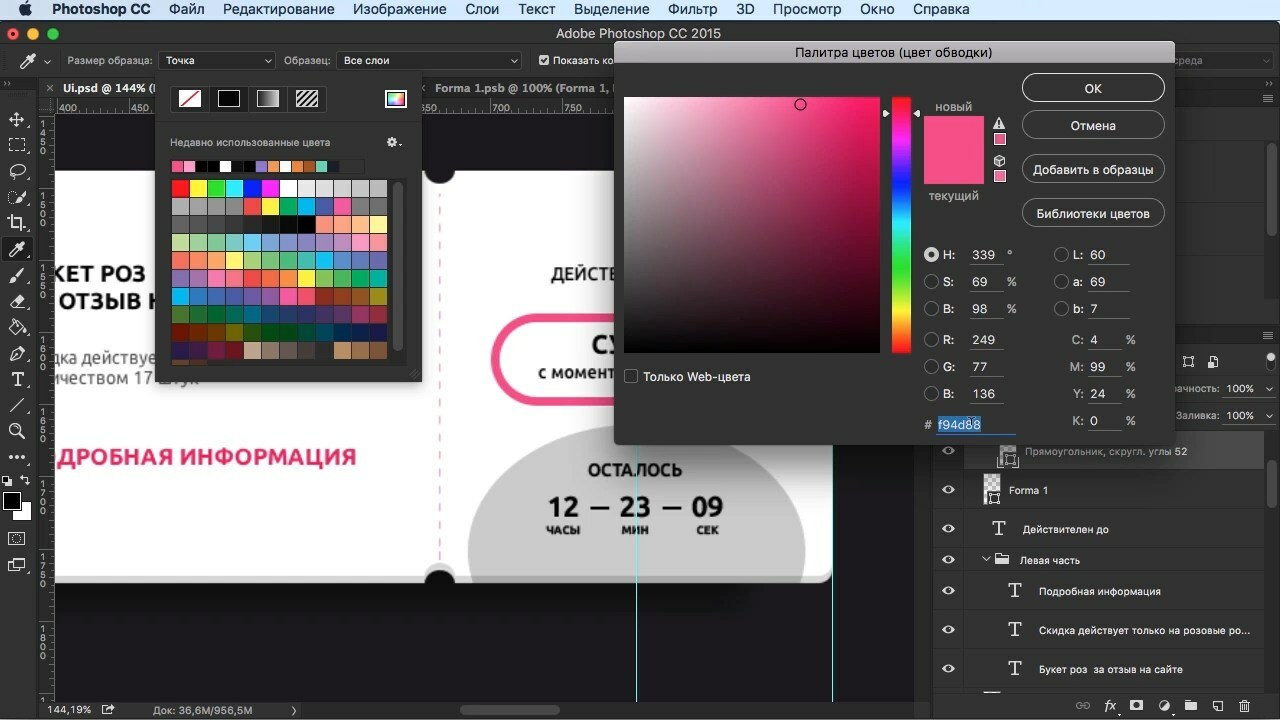This screenshot has height=720, width=1280.
Task: Set stroke to No Color
Action: (190, 98)
